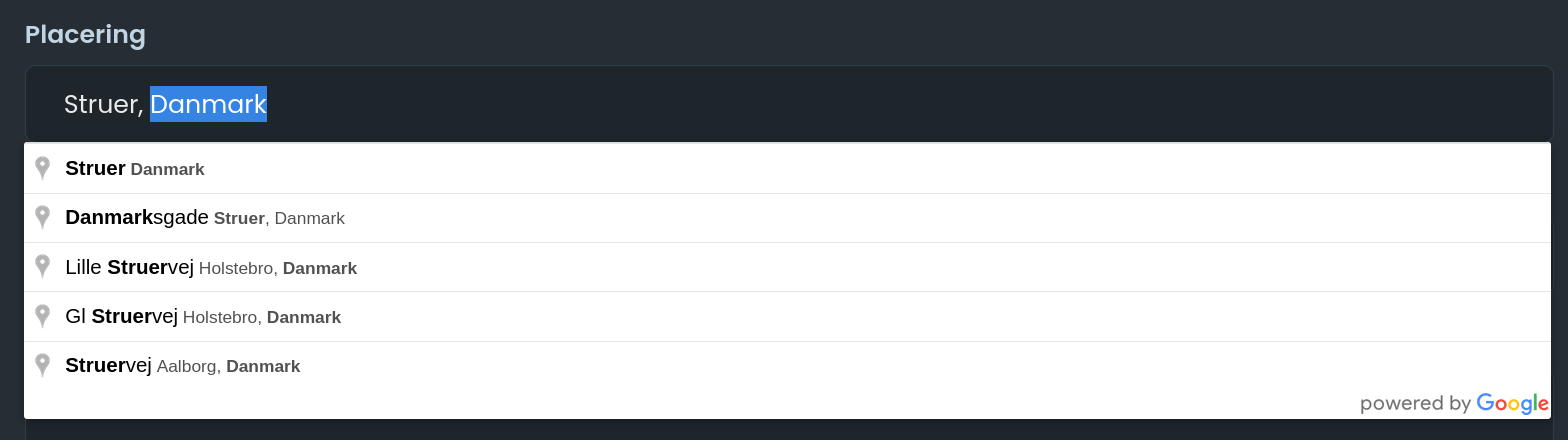
Task: Click the 'Struer, Danmark' text after Danmarksgade
Action: pyautogui.click(x=279, y=218)
